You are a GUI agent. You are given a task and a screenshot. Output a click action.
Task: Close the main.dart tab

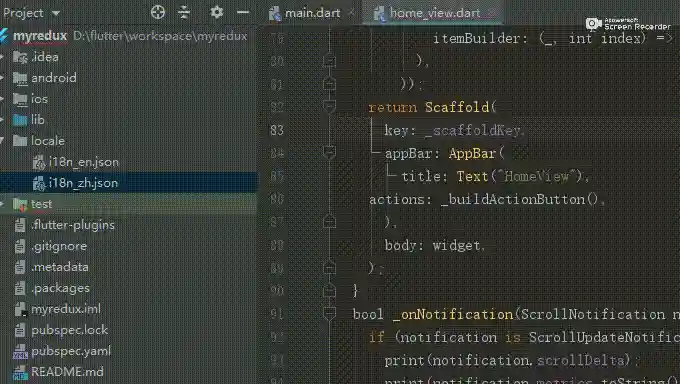click(351, 13)
